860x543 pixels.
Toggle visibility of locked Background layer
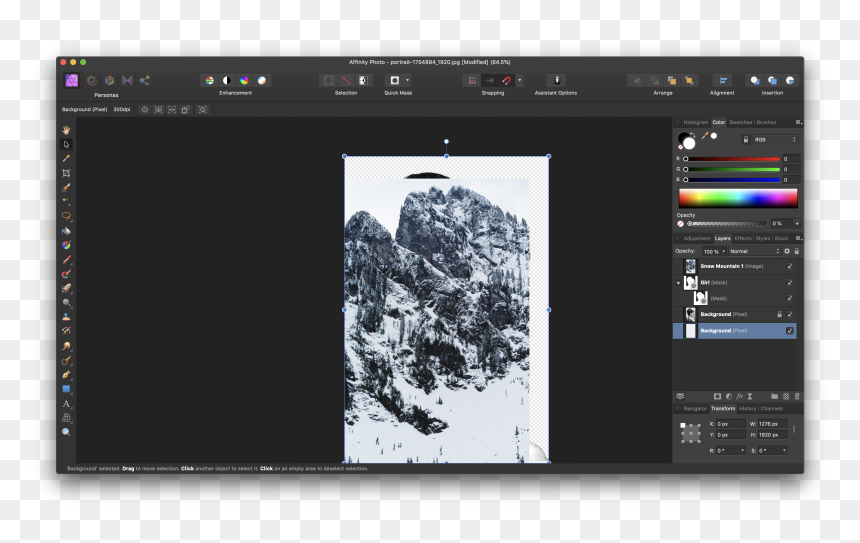click(x=790, y=315)
